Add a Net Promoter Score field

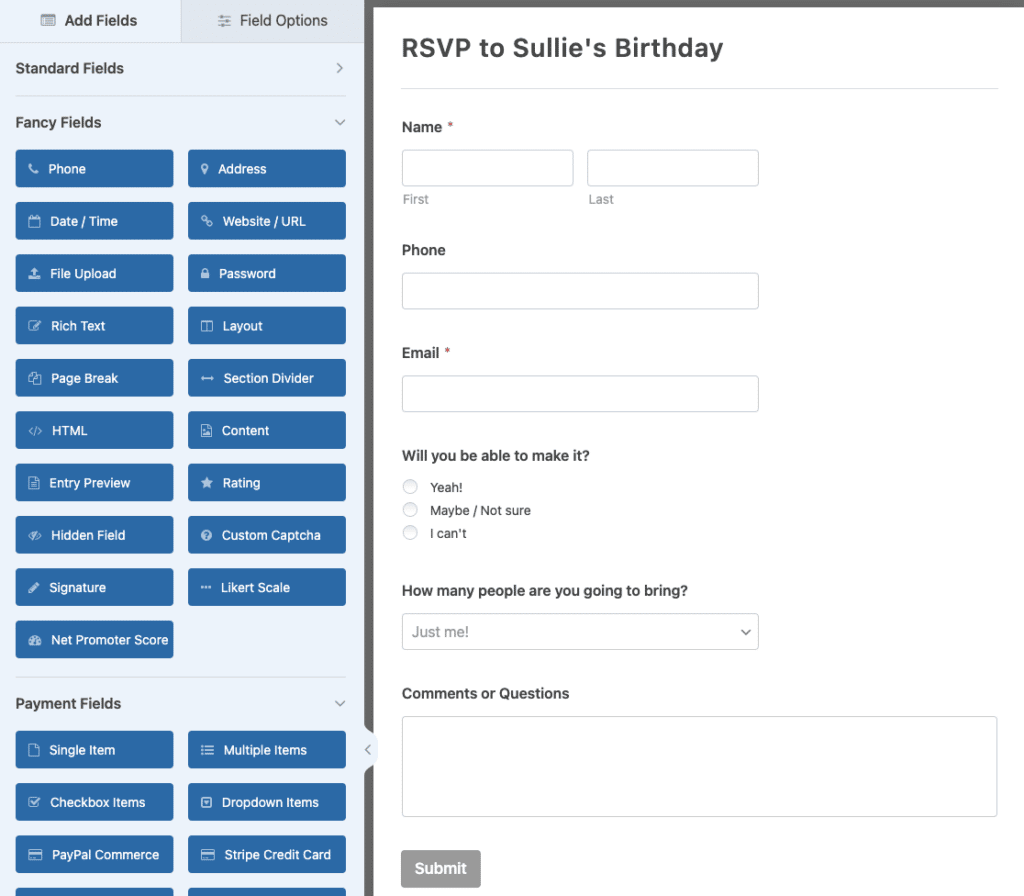[93, 639]
